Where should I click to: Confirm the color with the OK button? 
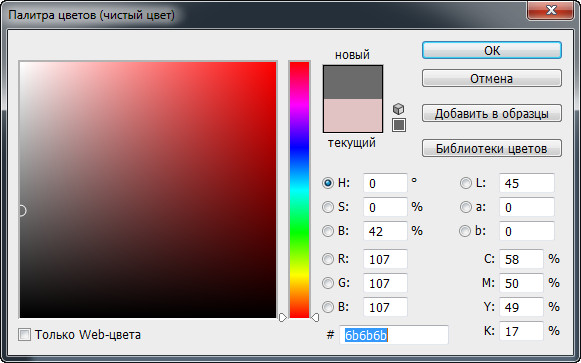point(492,50)
